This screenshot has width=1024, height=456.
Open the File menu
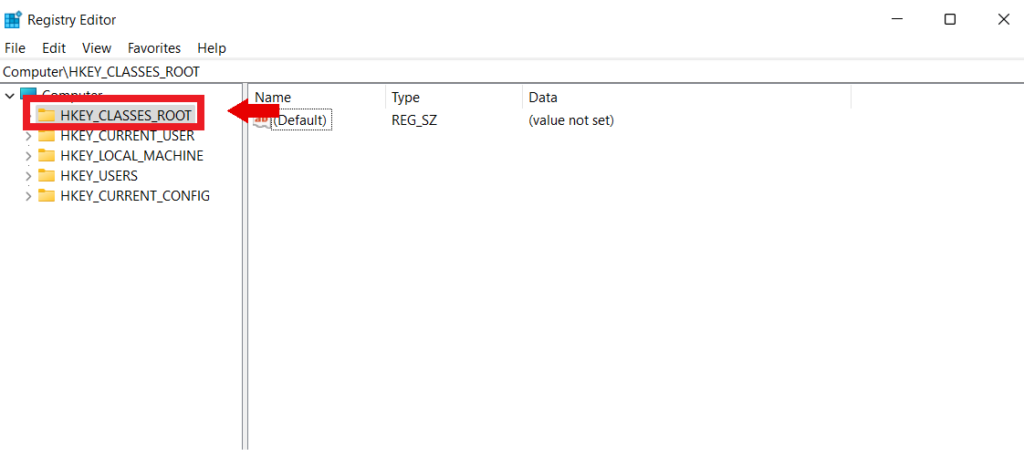click(15, 48)
